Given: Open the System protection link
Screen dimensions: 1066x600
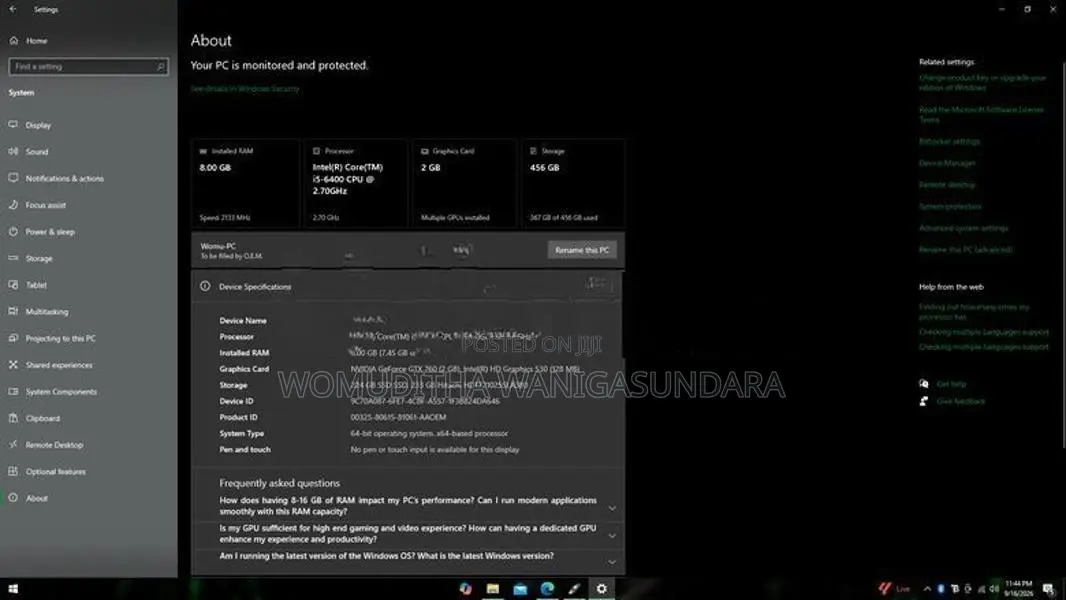Looking at the screenshot, I should [x=950, y=207].
